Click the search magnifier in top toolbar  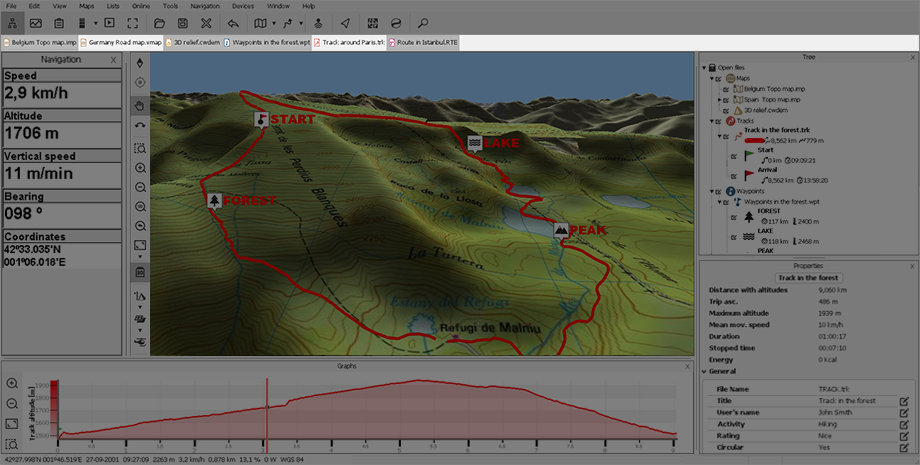pyautogui.click(x=423, y=22)
